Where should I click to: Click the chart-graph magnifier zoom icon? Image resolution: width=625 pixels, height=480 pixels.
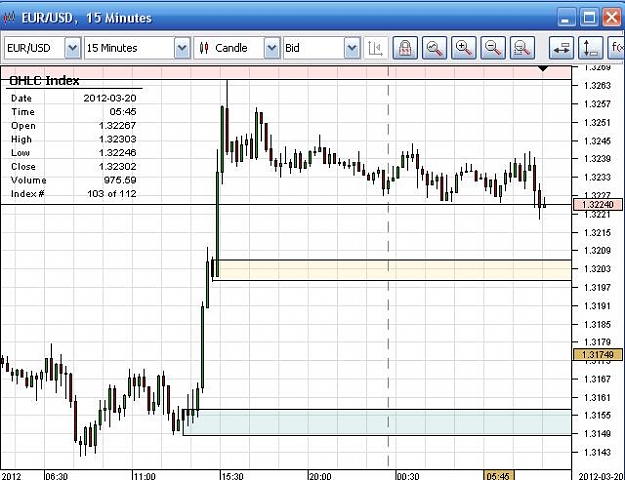pyautogui.click(x=434, y=48)
